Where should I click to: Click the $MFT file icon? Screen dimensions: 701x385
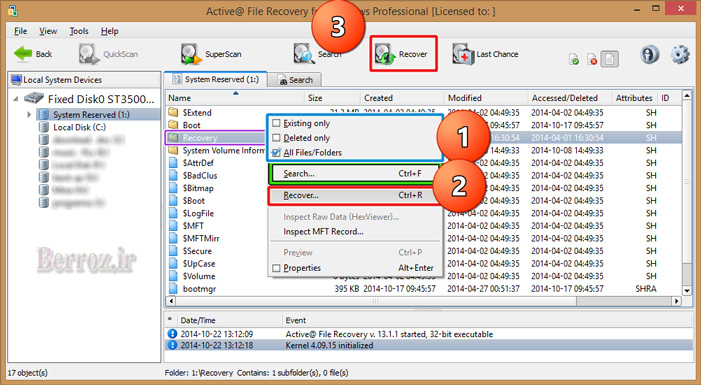pyautogui.click(x=173, y=226)
